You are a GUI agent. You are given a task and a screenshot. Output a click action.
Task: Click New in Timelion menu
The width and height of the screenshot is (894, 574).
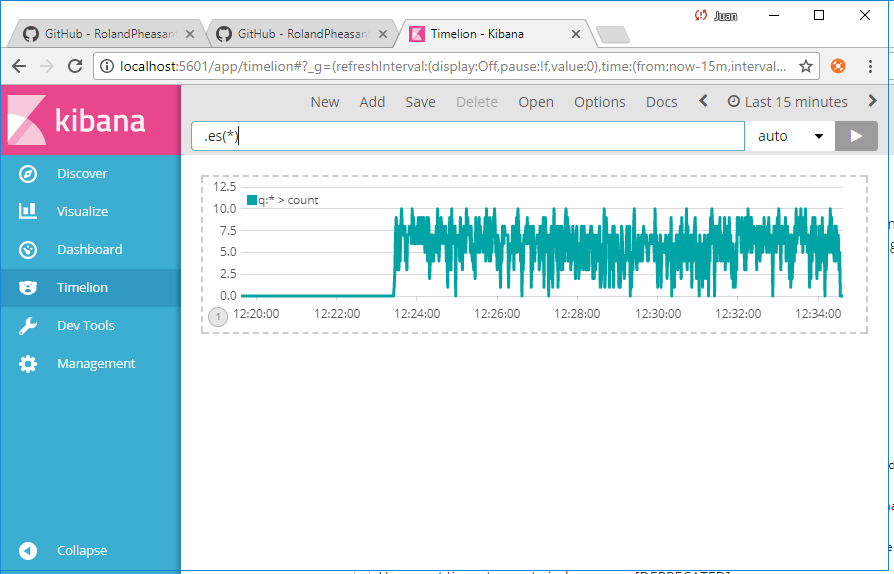[x=325, y=102]
